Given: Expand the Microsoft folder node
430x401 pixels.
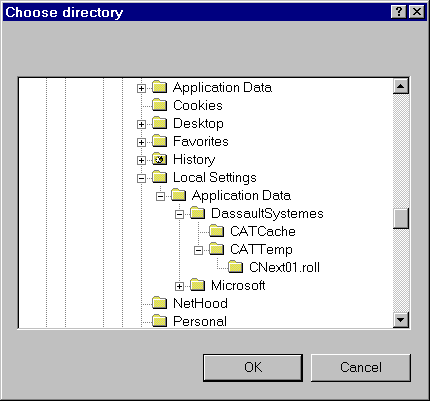Looking at the screenshot, I should 179,286.
